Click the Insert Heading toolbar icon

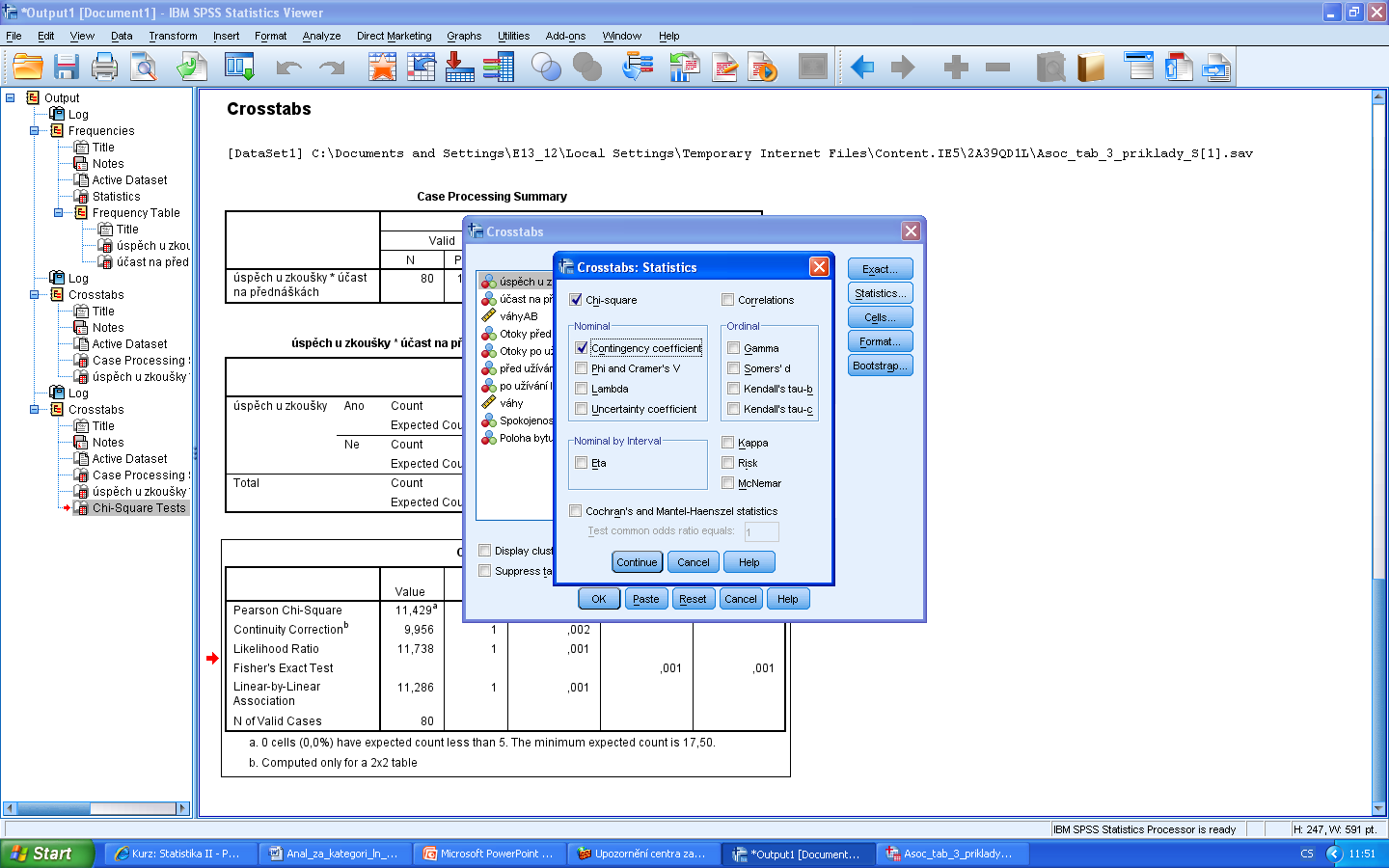1139,67
